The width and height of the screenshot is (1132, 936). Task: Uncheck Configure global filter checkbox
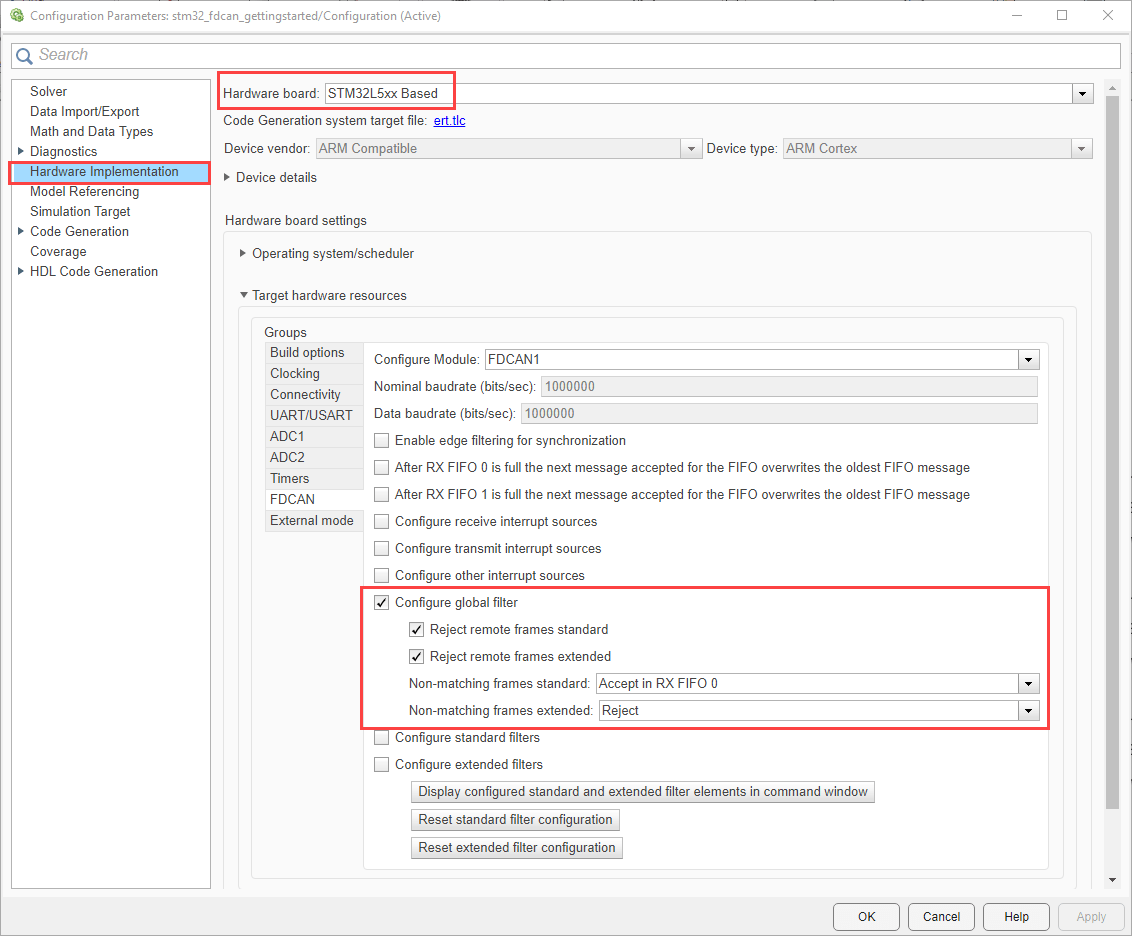click(381, 603)
